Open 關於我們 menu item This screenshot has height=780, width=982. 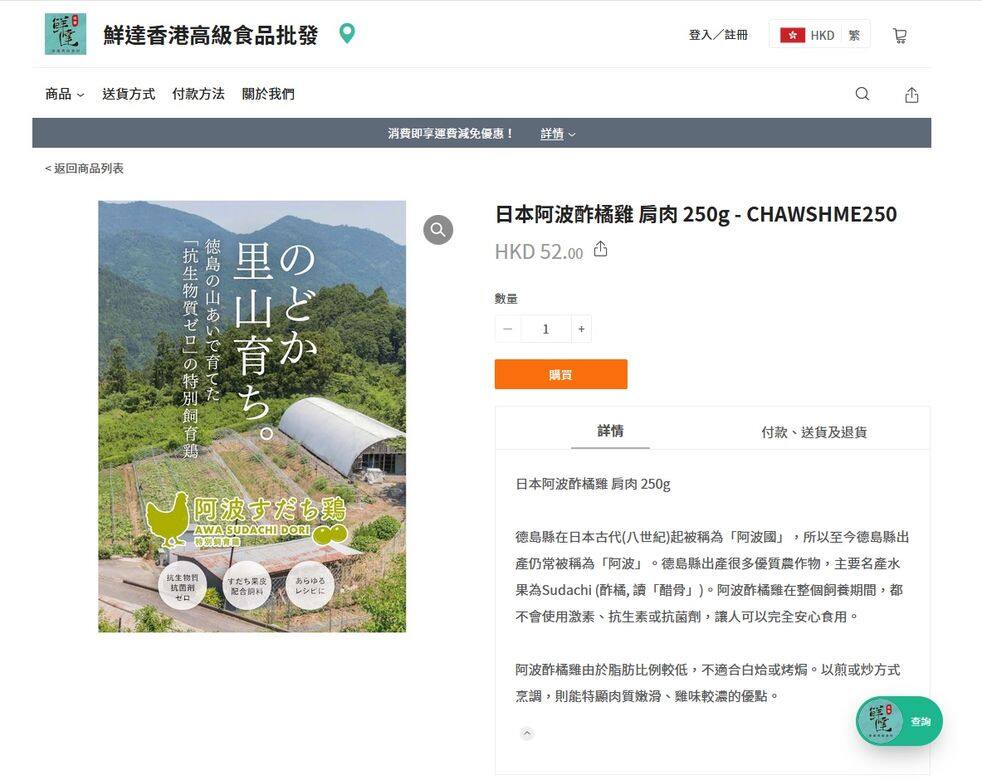[x=268, y=94]
